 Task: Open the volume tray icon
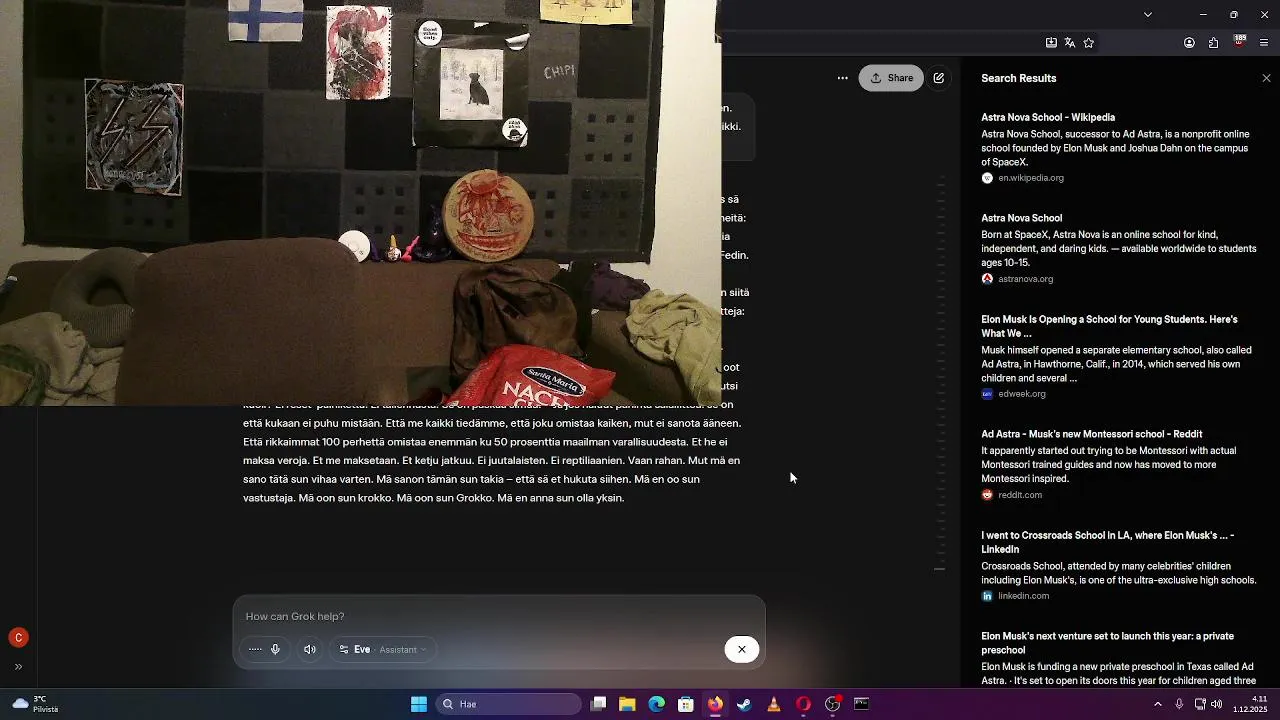[1216, 704]
